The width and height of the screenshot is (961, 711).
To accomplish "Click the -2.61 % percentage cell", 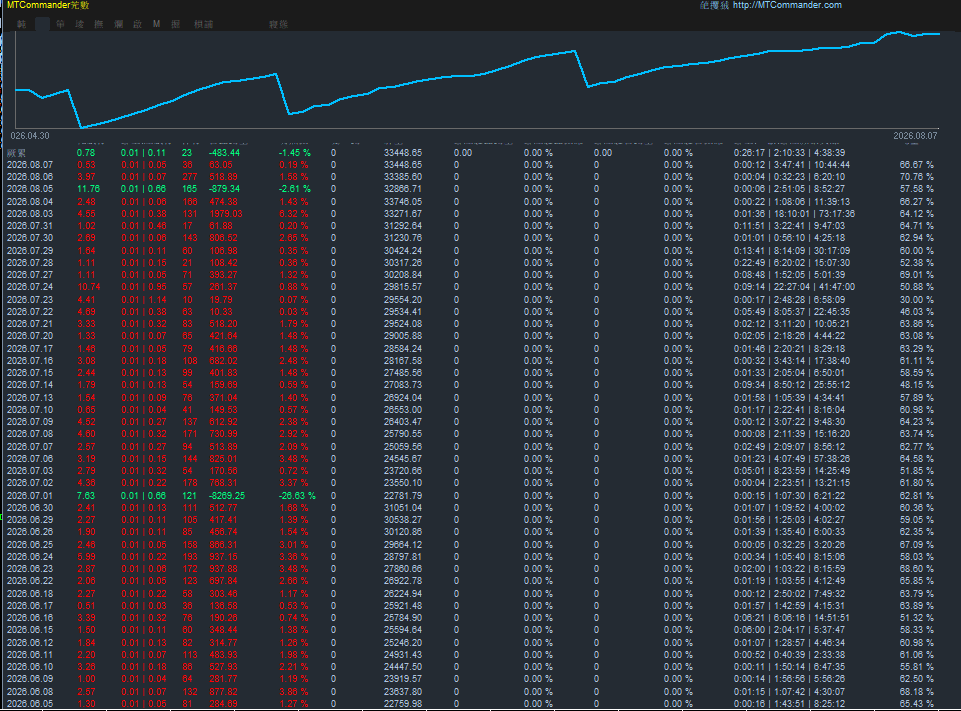I will [295, 189].
